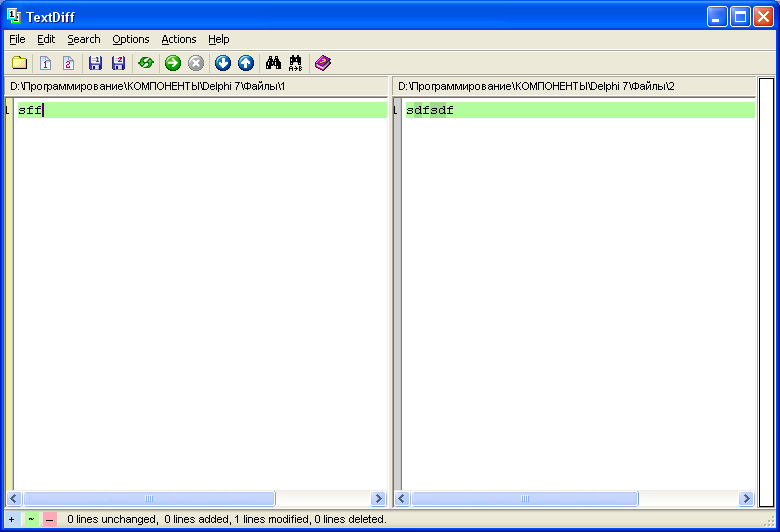
Task: Minimize the TextDiff window
Action: tap(717, 17)
